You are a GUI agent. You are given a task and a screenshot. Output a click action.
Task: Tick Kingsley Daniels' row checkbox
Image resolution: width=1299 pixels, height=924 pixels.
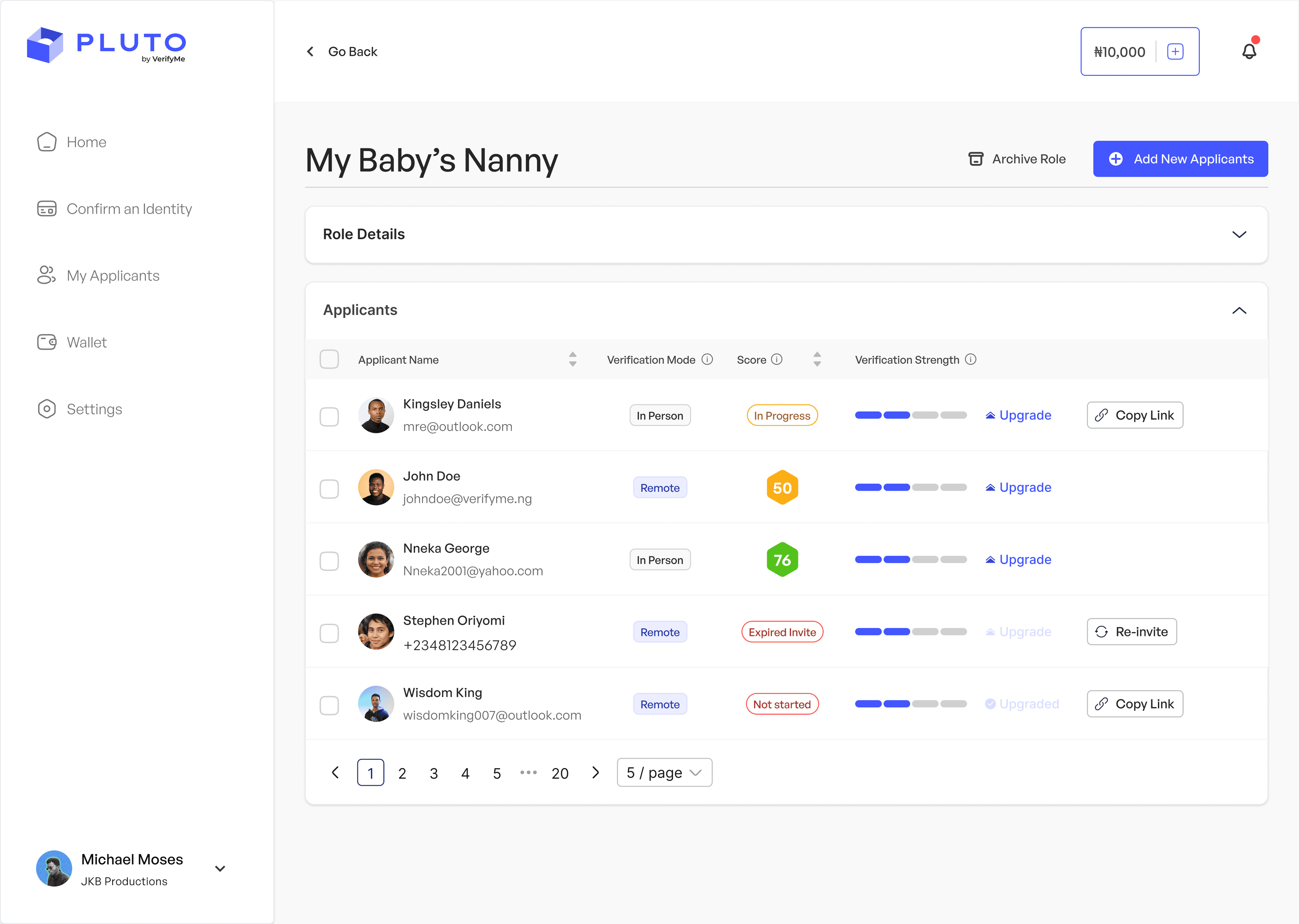pos(329,416)
